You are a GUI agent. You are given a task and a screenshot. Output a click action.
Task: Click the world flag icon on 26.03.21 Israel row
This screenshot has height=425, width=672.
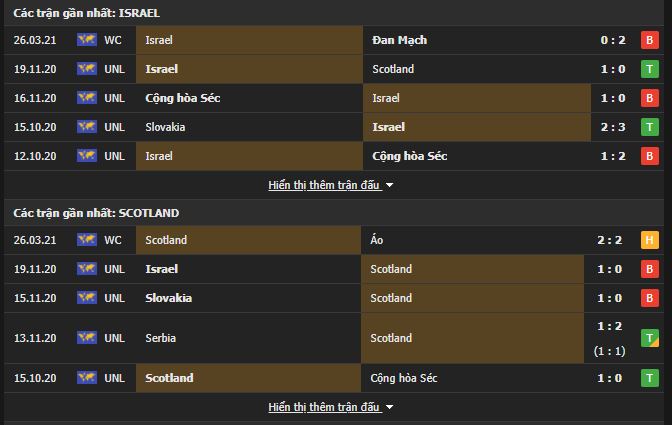pos(87,40)
